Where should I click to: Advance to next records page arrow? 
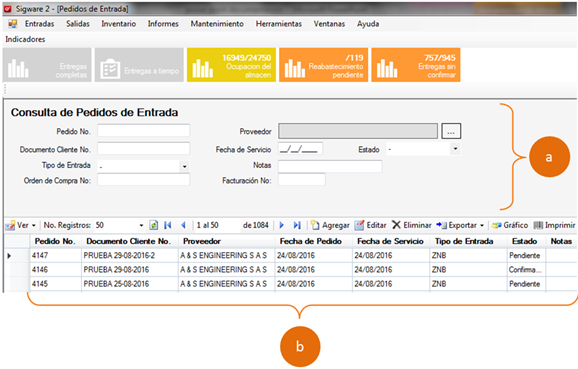coord(282,225)
